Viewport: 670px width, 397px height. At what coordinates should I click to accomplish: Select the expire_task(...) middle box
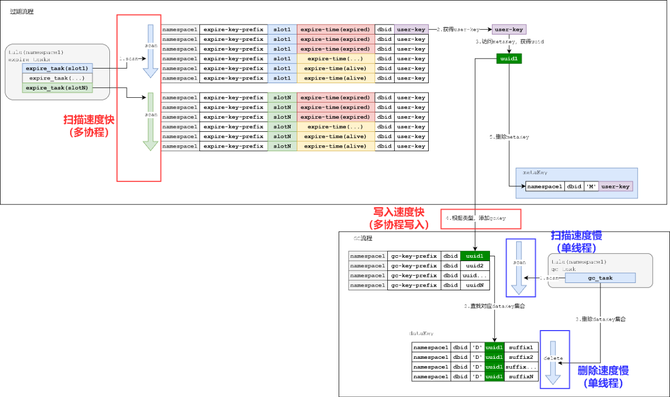57,78
